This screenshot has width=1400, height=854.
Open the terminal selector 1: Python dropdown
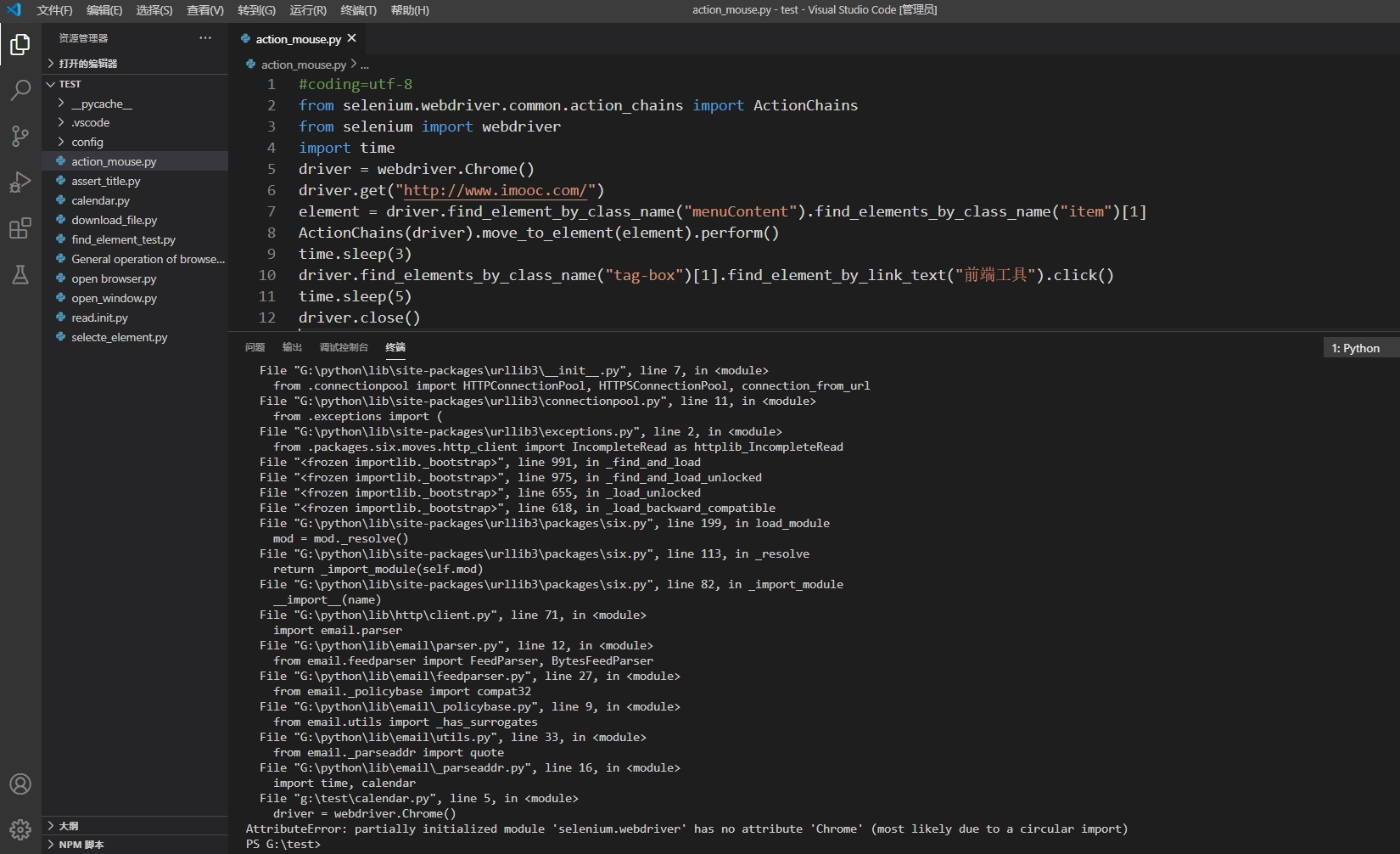coord(1361,348)
